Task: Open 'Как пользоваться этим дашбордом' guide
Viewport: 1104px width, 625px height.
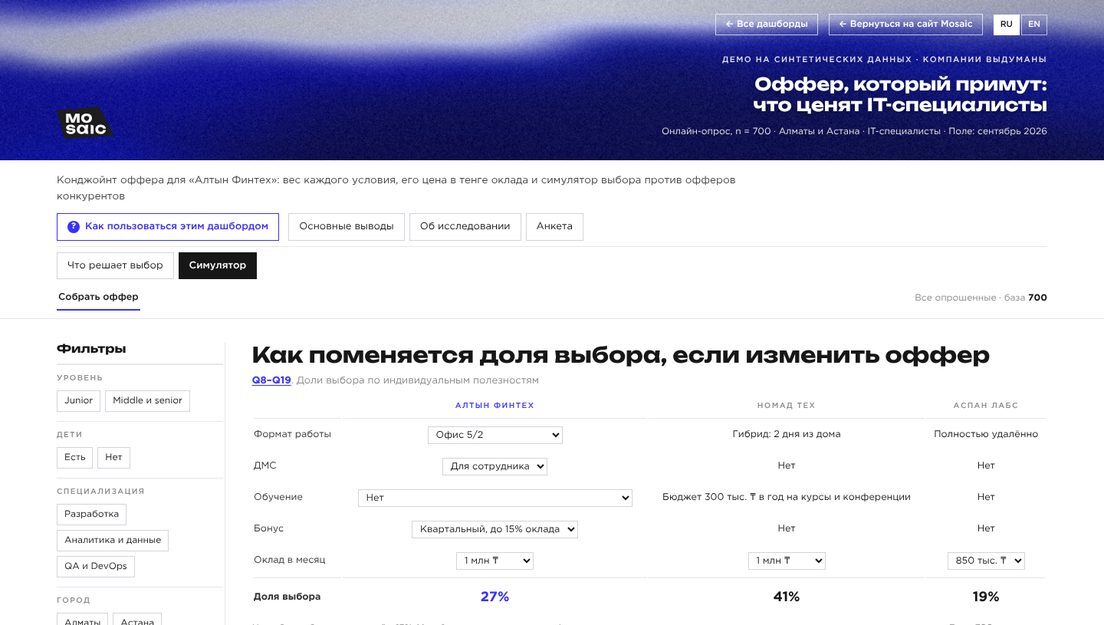Action: [168, 227]
